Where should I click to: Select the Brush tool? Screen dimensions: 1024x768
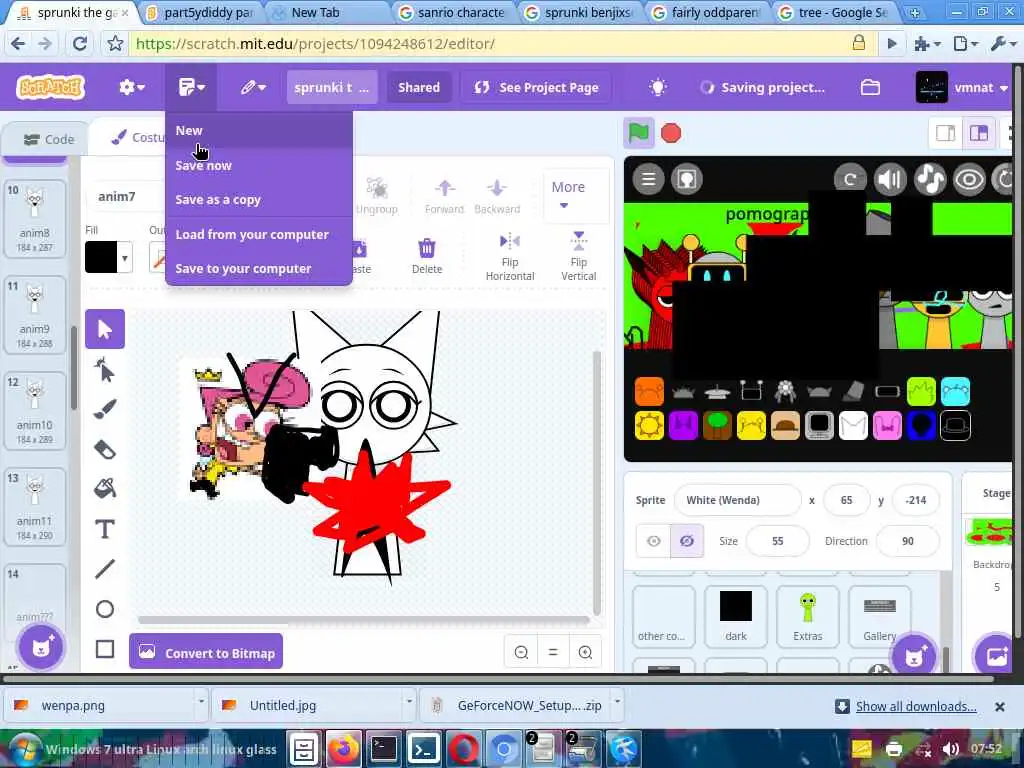[x=104, y=409]
